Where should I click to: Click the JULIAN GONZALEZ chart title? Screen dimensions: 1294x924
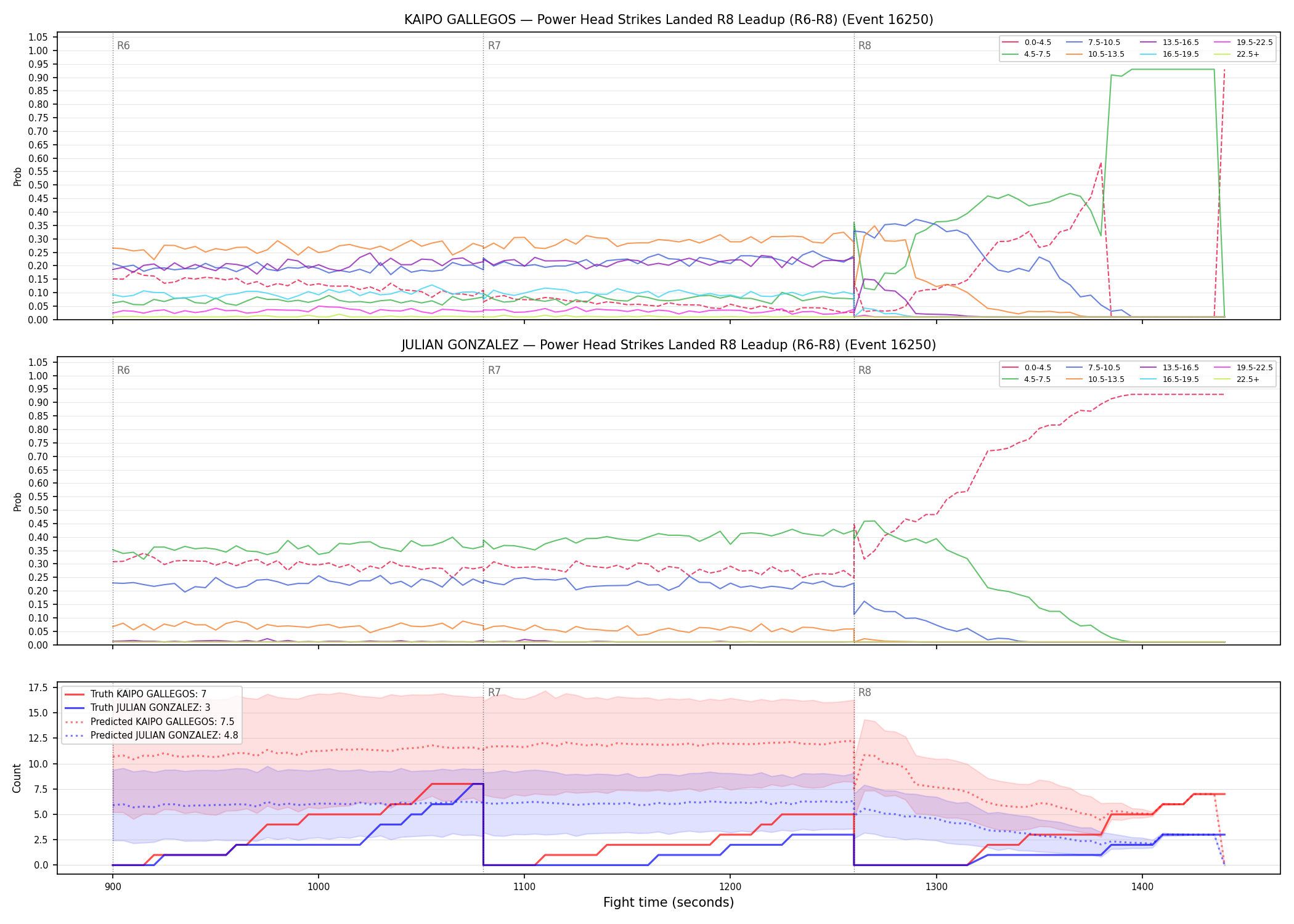669,345
